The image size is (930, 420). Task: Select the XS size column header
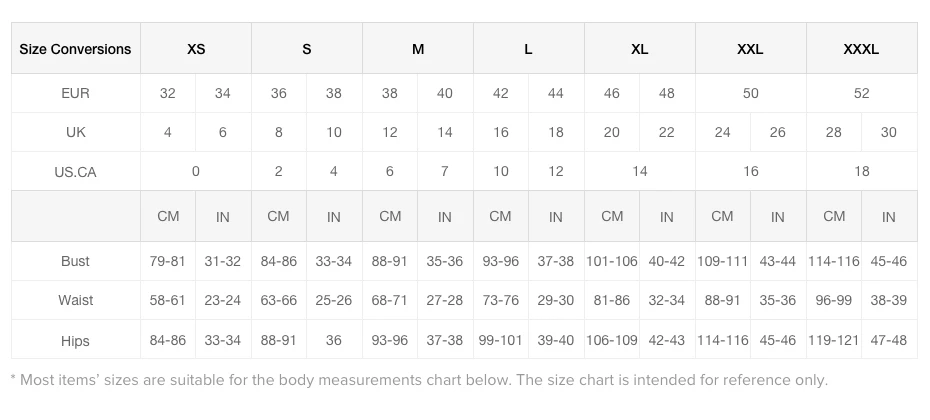(x=196, y=49)
